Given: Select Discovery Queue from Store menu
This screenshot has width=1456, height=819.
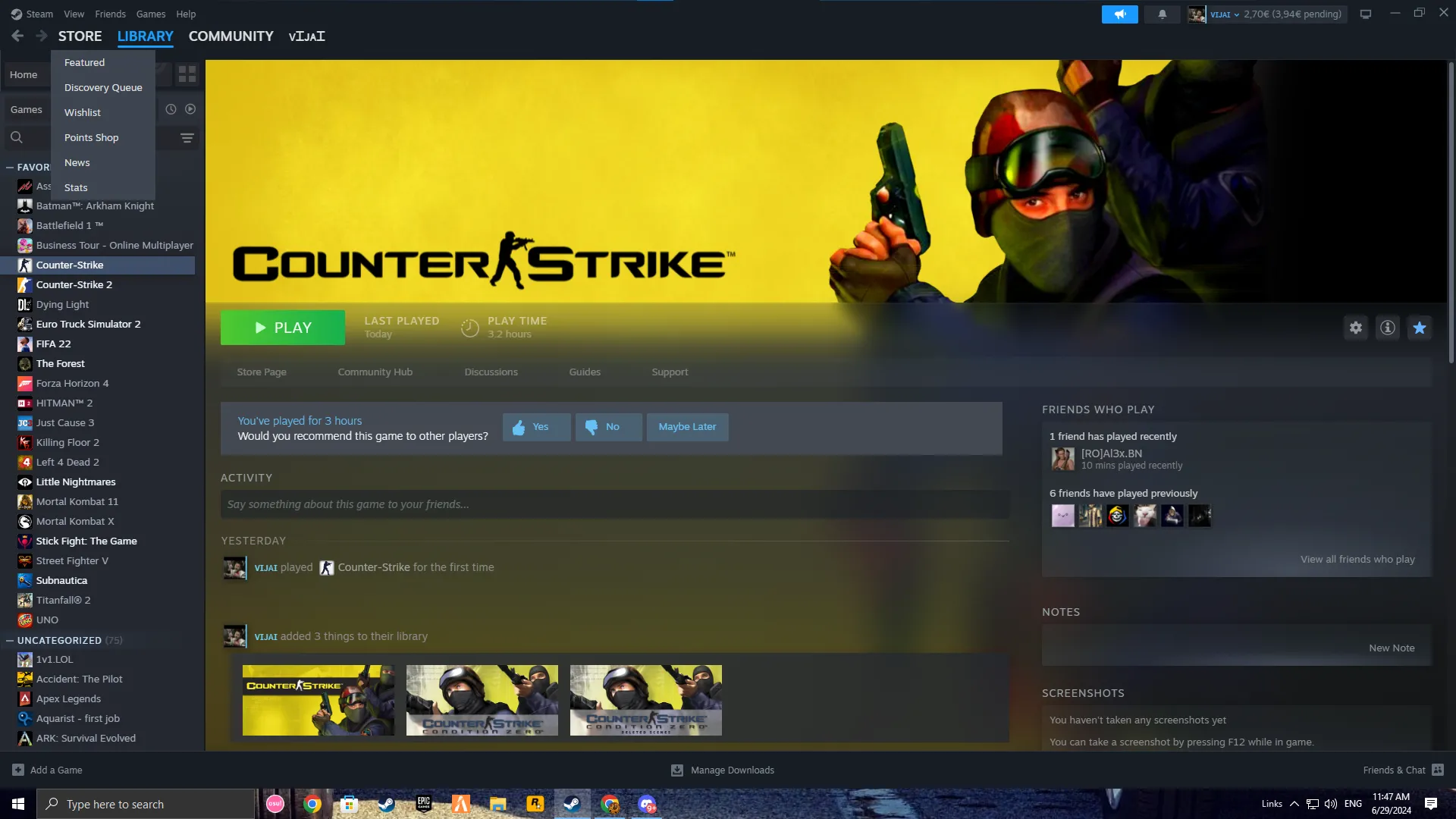Looking at the screenshot, I should pos(103,87).
